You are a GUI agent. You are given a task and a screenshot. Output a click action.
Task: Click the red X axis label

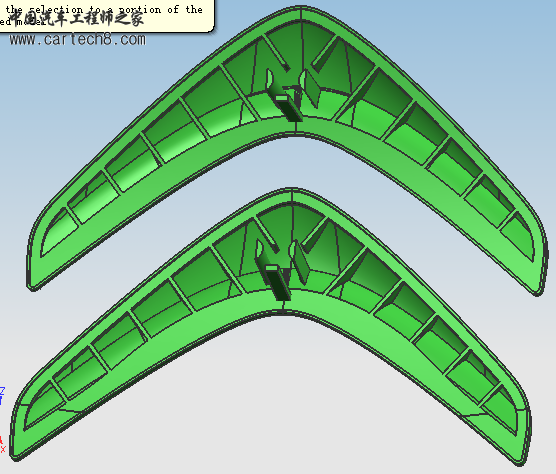click(x=2, y=449)
